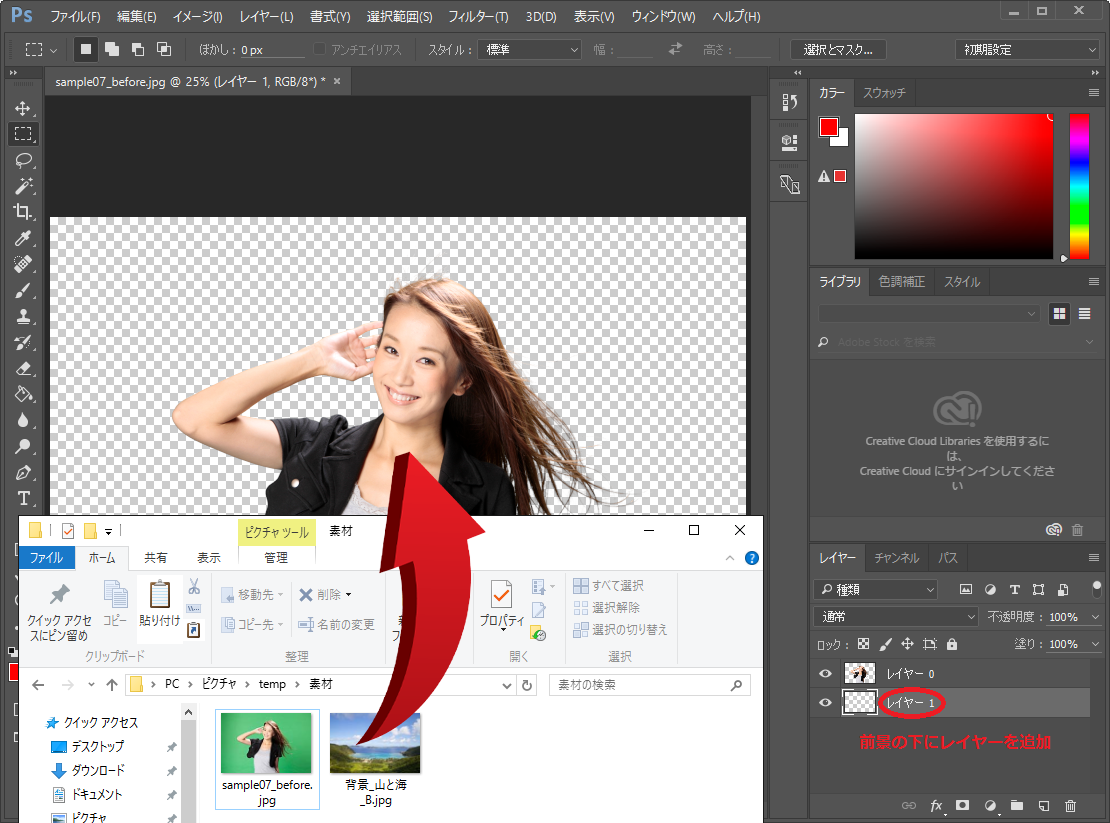Switch to the チャンネル tab
The height and width of the screenshot is (823, 1110).
click(896, 558)
